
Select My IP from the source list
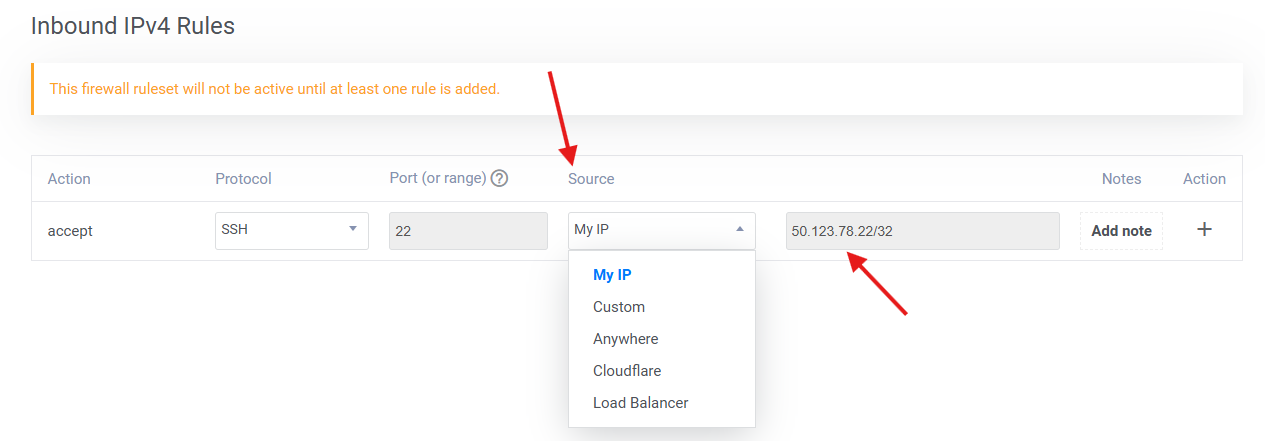[612, 275]
